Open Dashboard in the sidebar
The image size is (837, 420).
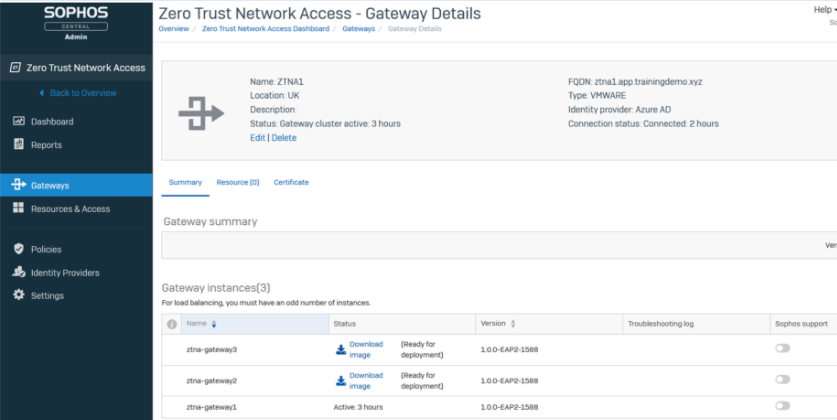coord(52,122)
